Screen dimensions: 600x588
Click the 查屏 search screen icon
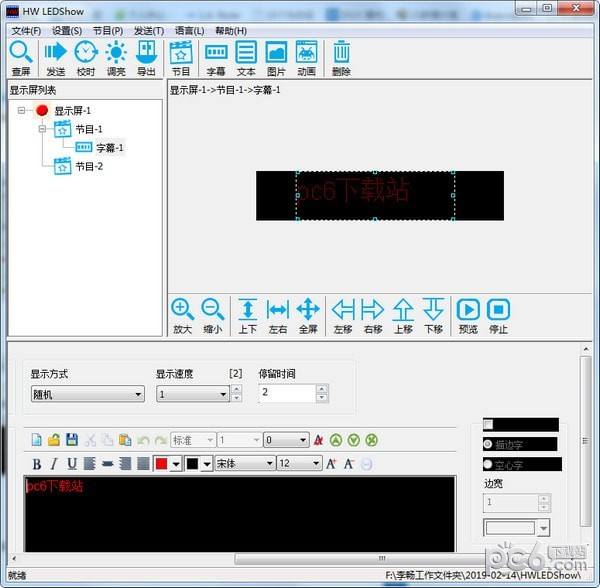[x=21, y=57]
